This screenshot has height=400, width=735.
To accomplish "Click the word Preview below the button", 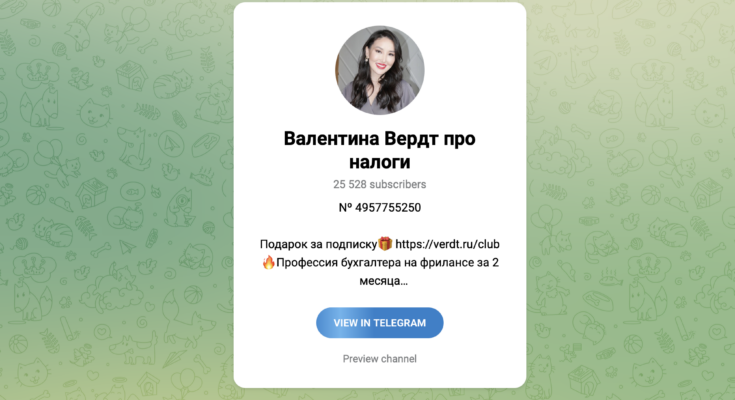I will pos(360,359).
